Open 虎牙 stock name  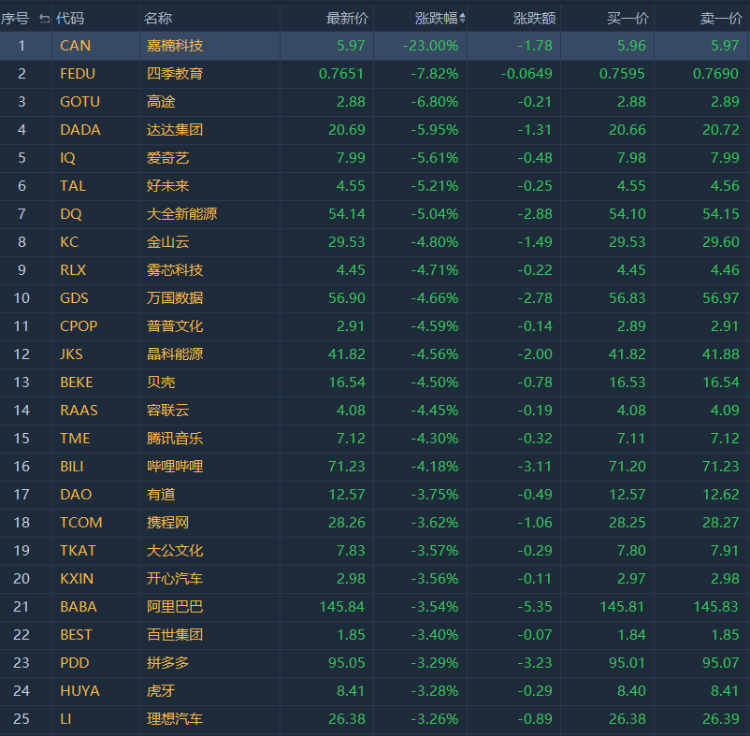point(161,691)
